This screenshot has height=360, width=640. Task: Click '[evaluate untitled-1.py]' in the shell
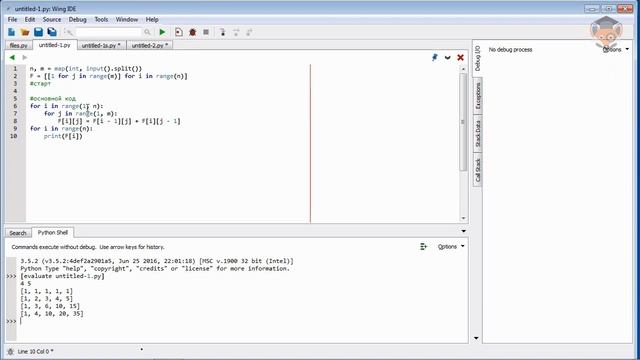[62, 276]
